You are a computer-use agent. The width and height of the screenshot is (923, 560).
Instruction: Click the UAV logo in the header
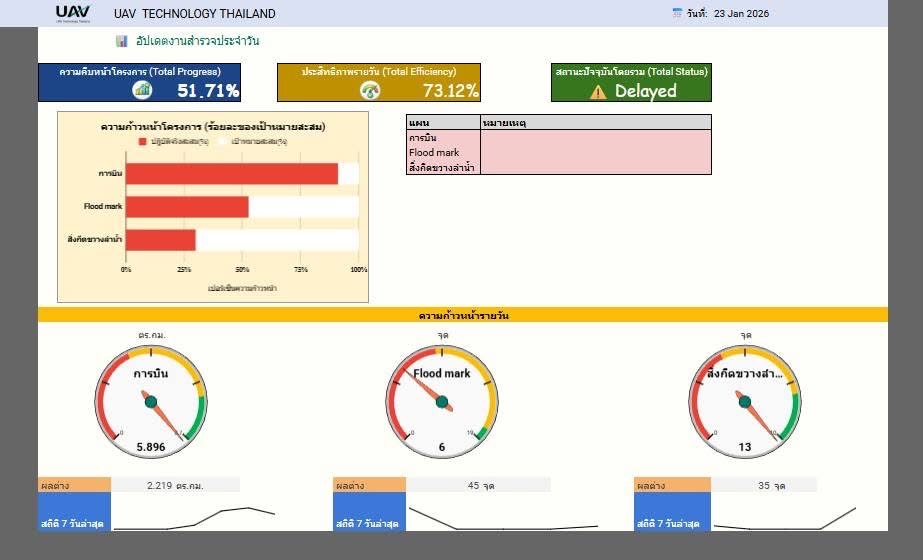(x=73, y=14)
